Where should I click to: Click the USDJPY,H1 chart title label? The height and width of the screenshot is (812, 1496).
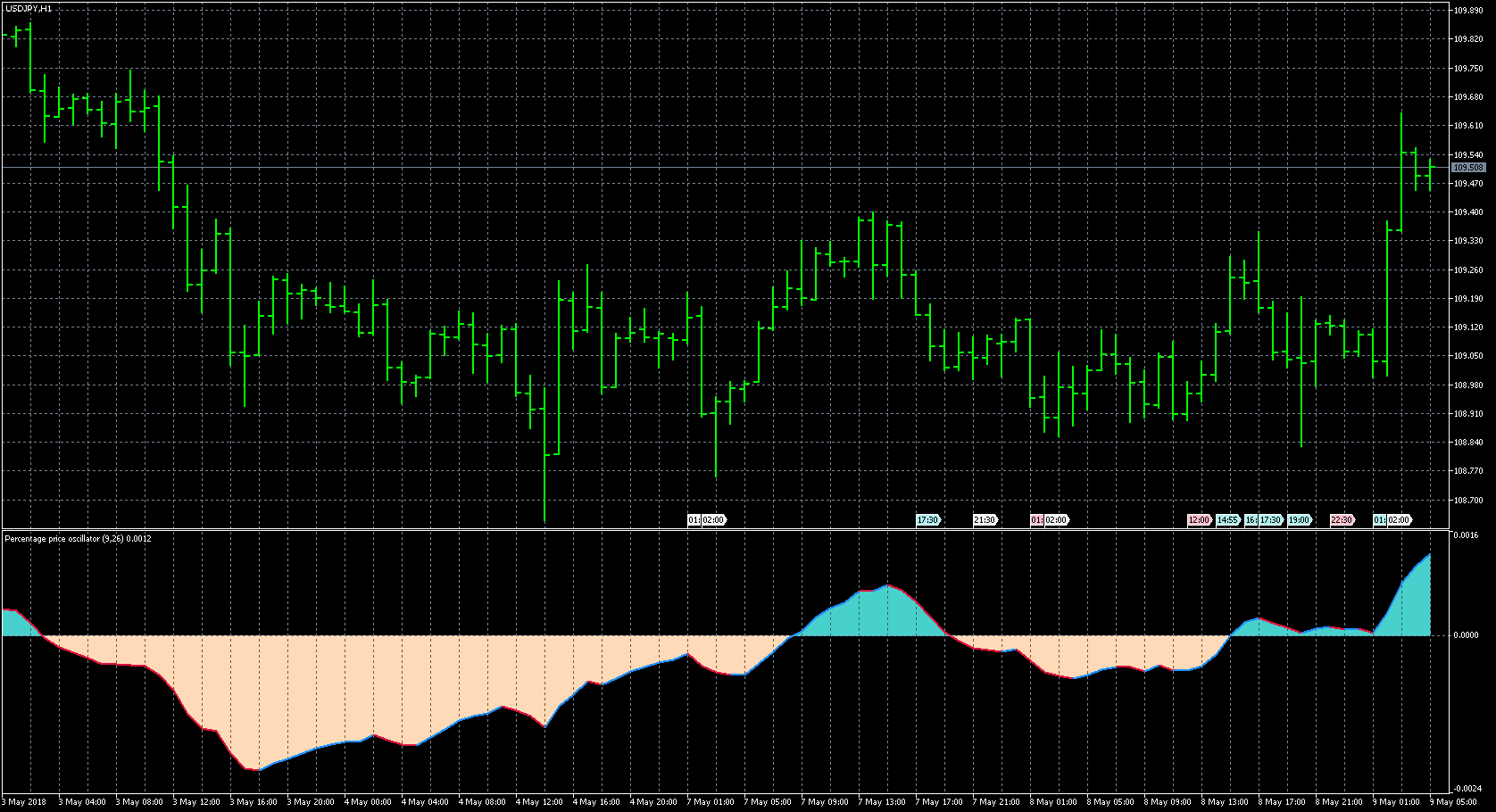(x=28, y=9)
